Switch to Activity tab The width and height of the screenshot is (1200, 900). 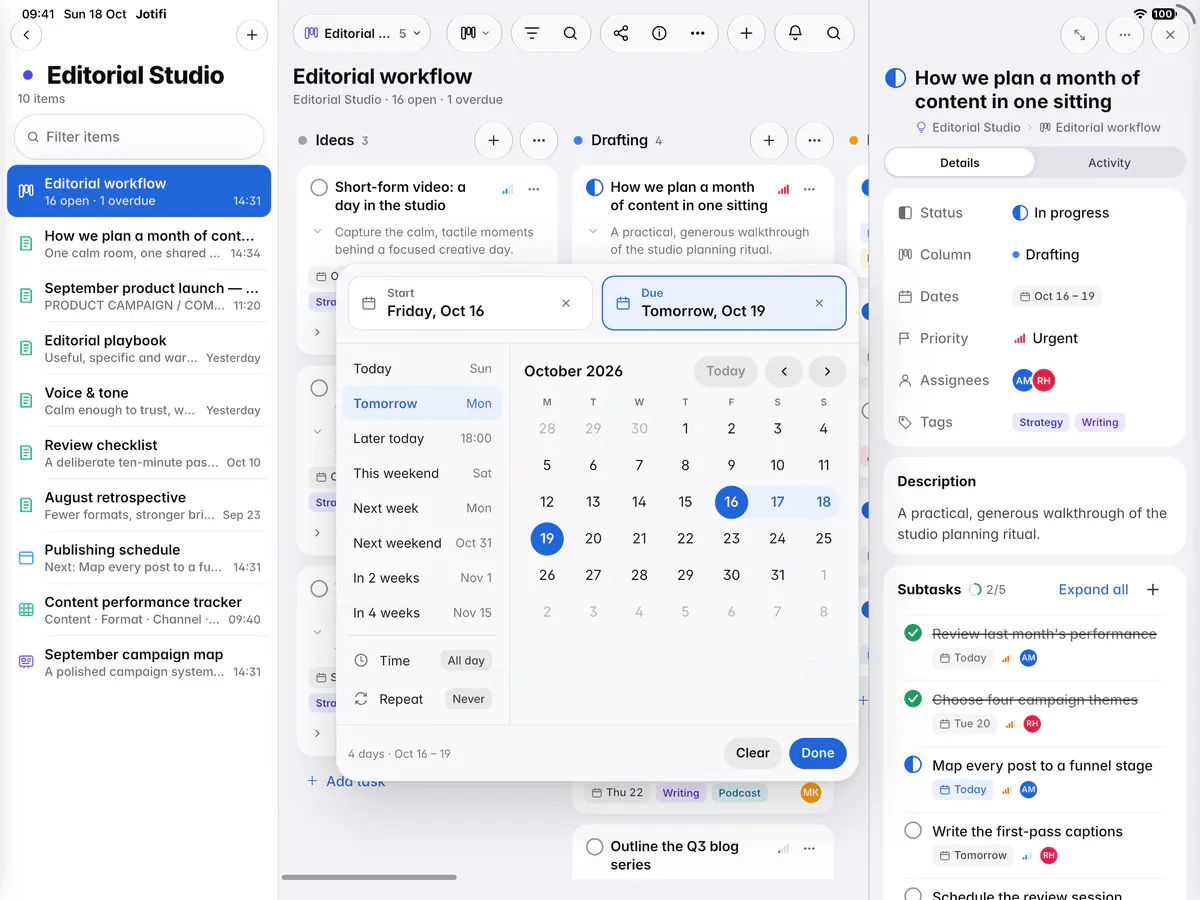click(x=1109, y=163)
